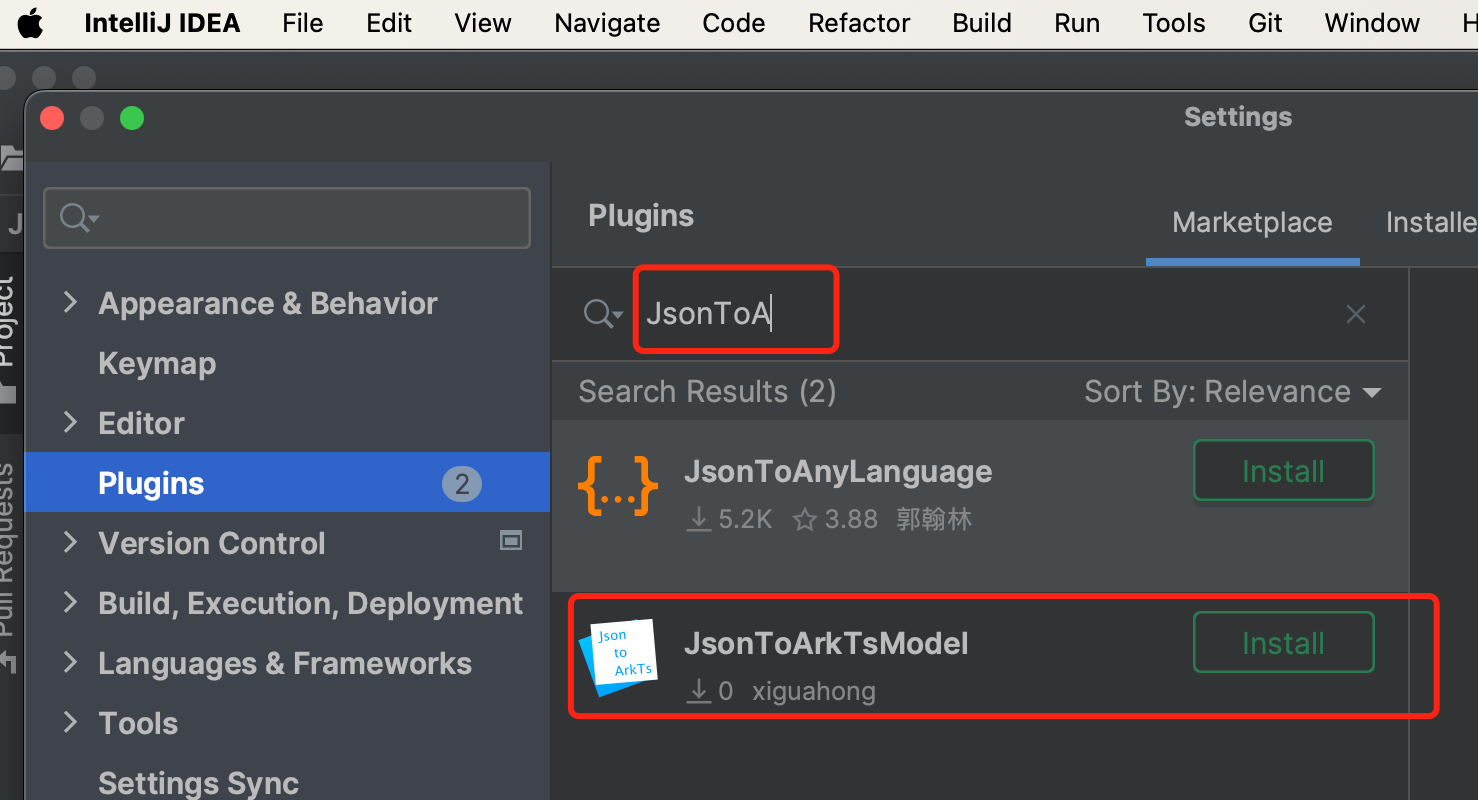Open plugin search options magnifier icon
Image resolution: width=1478 pixels, height=800 pixels.
tap(603, 314)
